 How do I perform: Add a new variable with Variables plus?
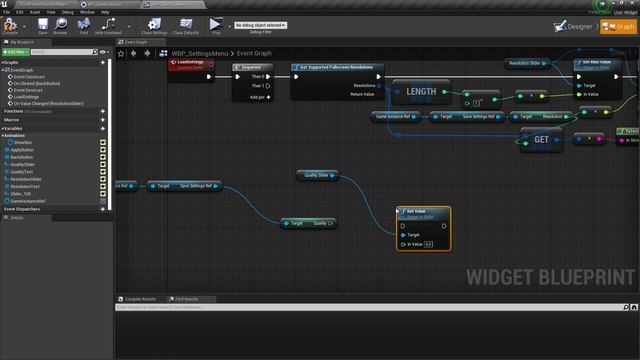[x=103, y=128]
